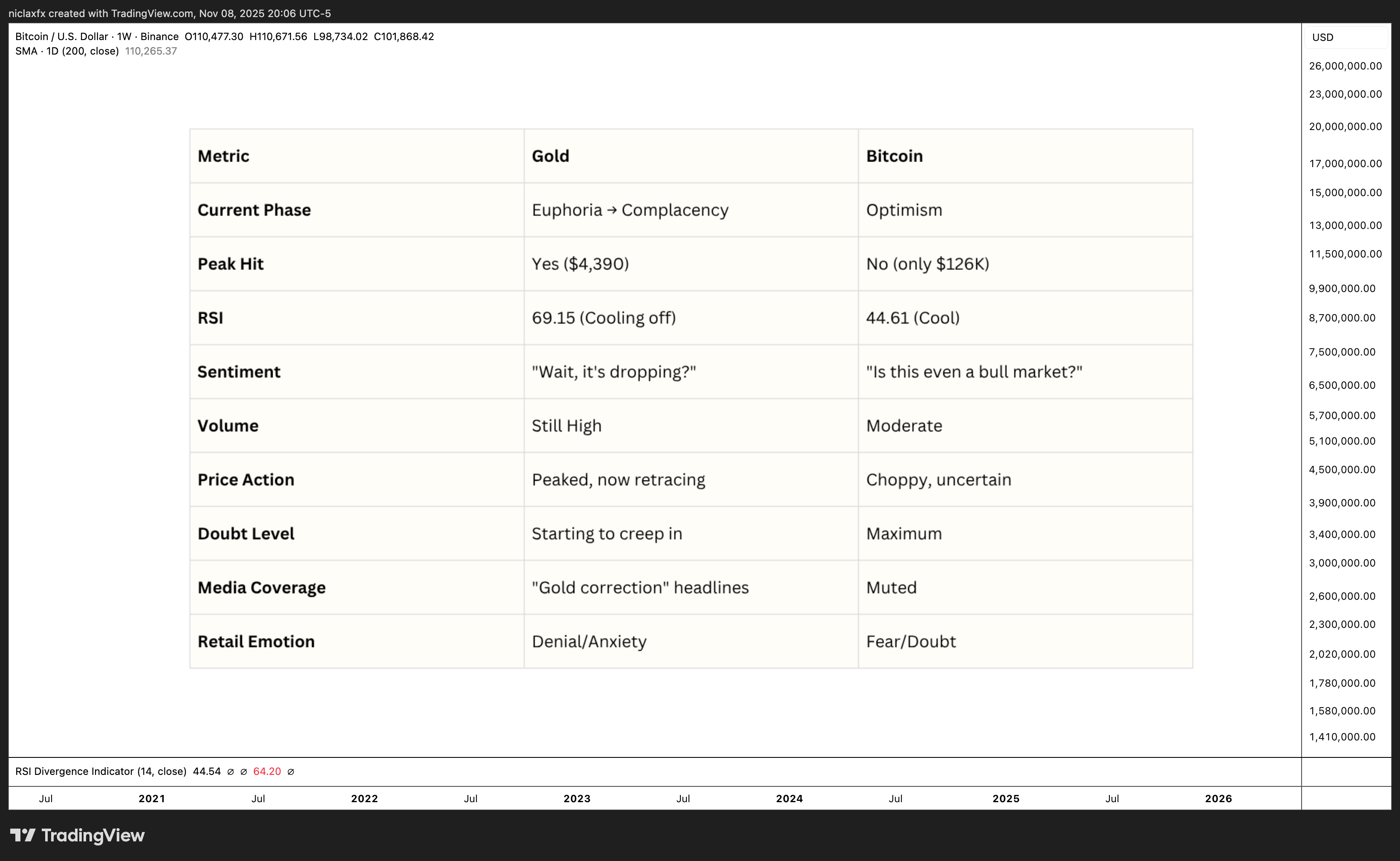Select the 'Sentiment' row label
The image size is (1400, 861).
point(239,372)
